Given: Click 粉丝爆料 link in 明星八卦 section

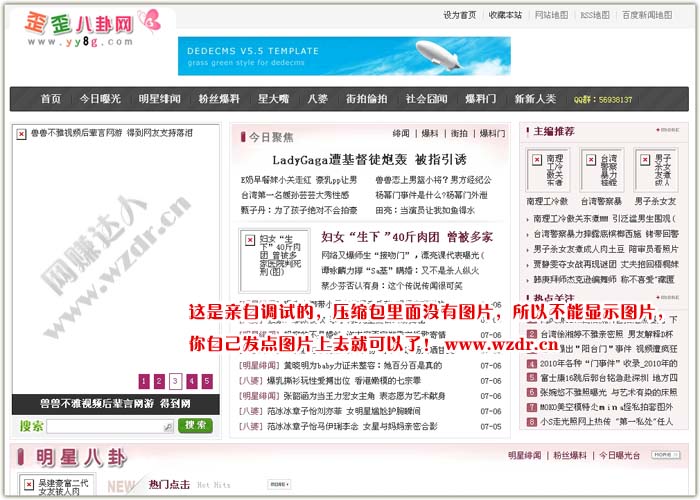Looking at the screenshot, I should (570, 455).
